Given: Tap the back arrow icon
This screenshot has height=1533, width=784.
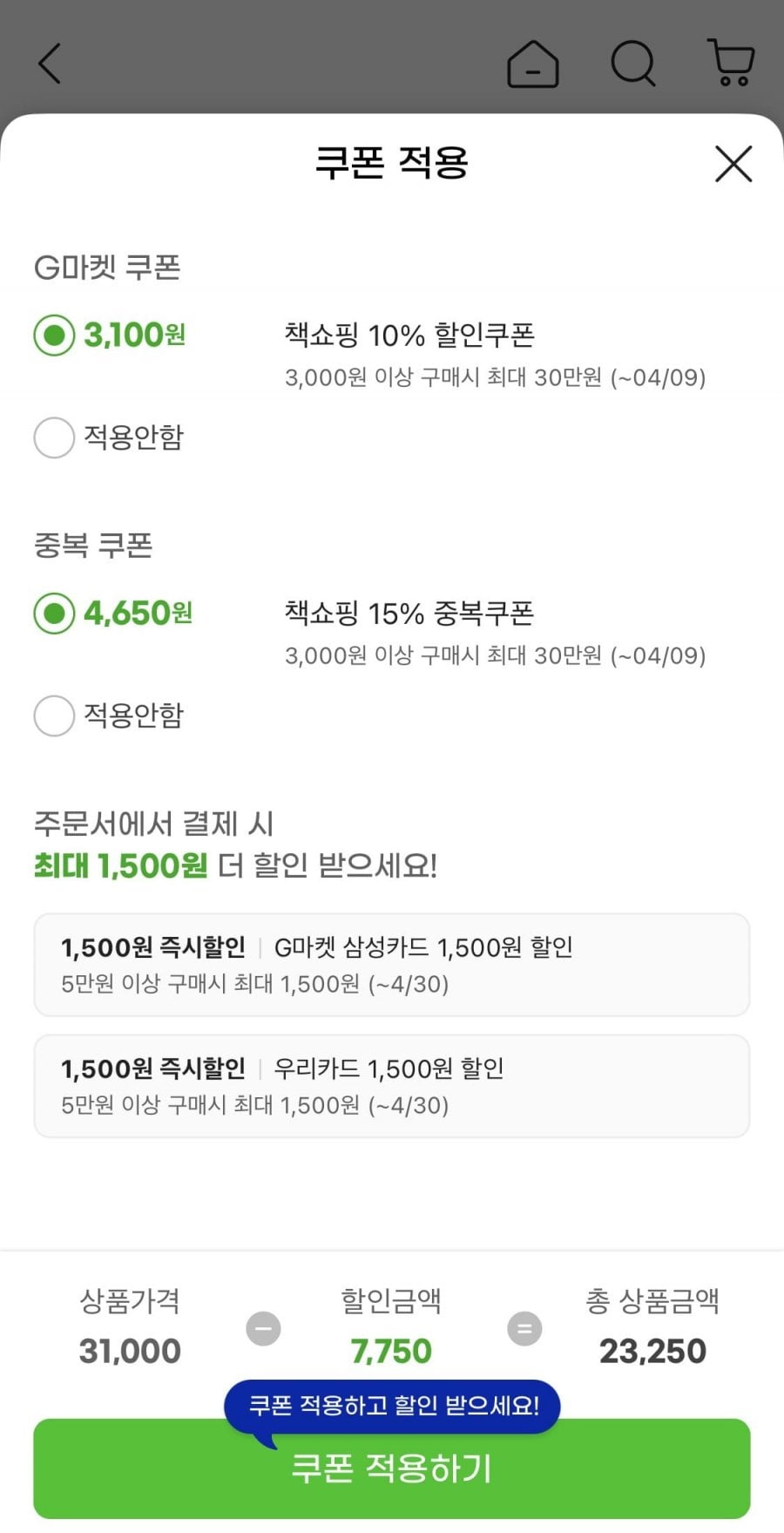Looking at the screenshot, I should tap(50, 64).
